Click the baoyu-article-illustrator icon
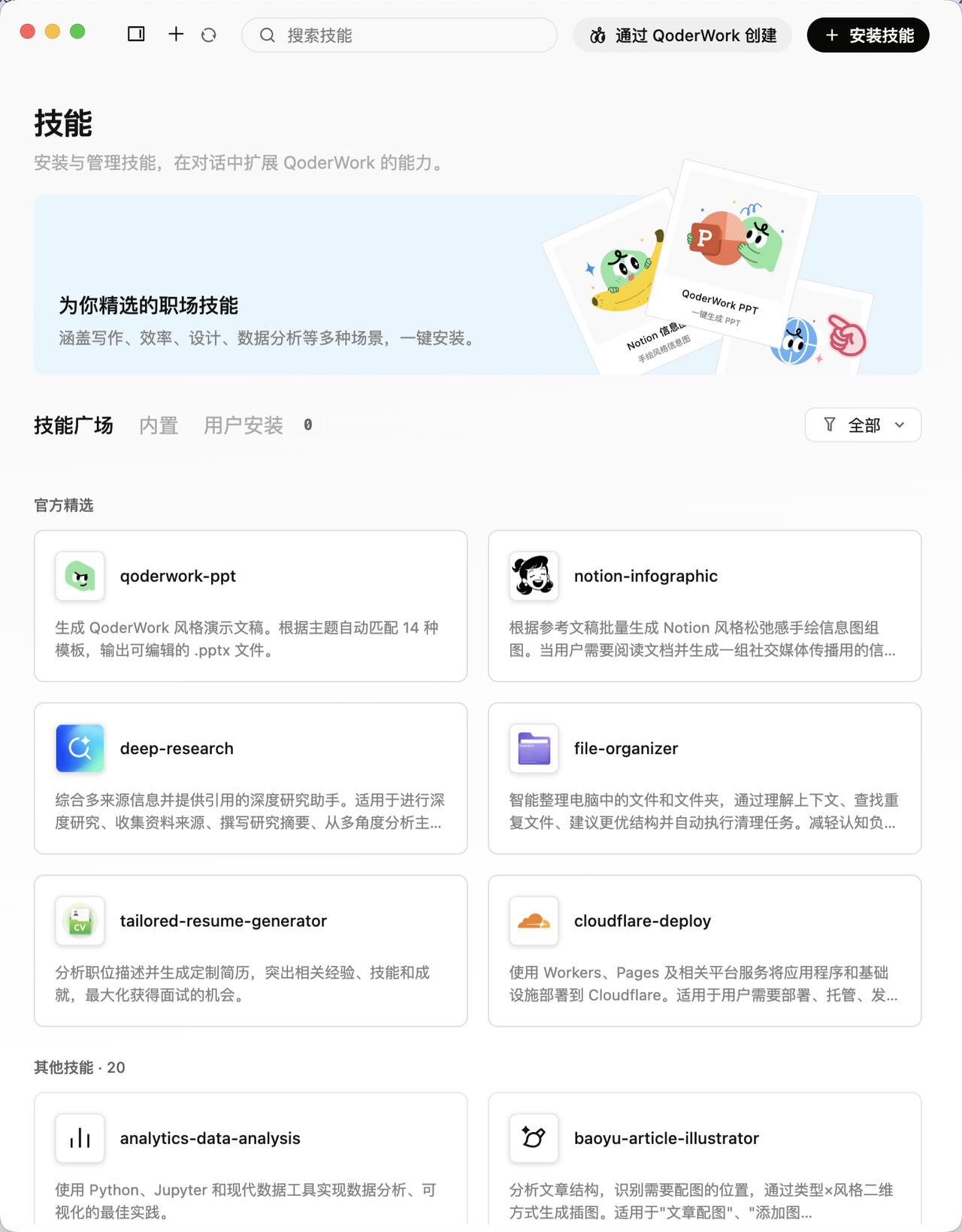Viewport: 962px width, 1232px height. coord(534,1138)
